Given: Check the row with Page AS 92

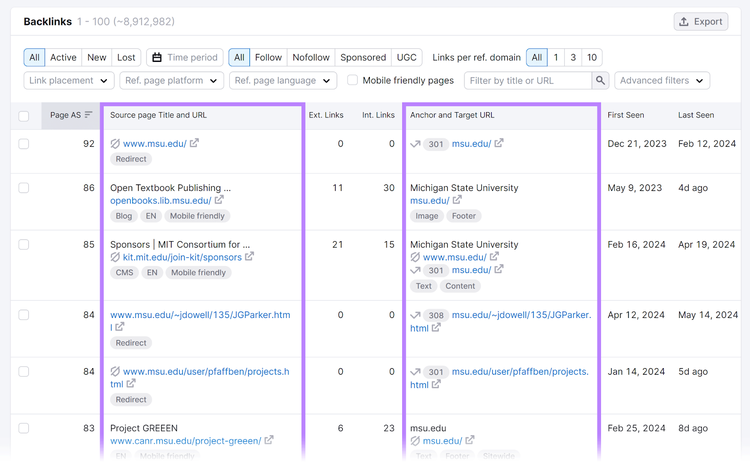Looking at the screenshot, I should [23, 143].
